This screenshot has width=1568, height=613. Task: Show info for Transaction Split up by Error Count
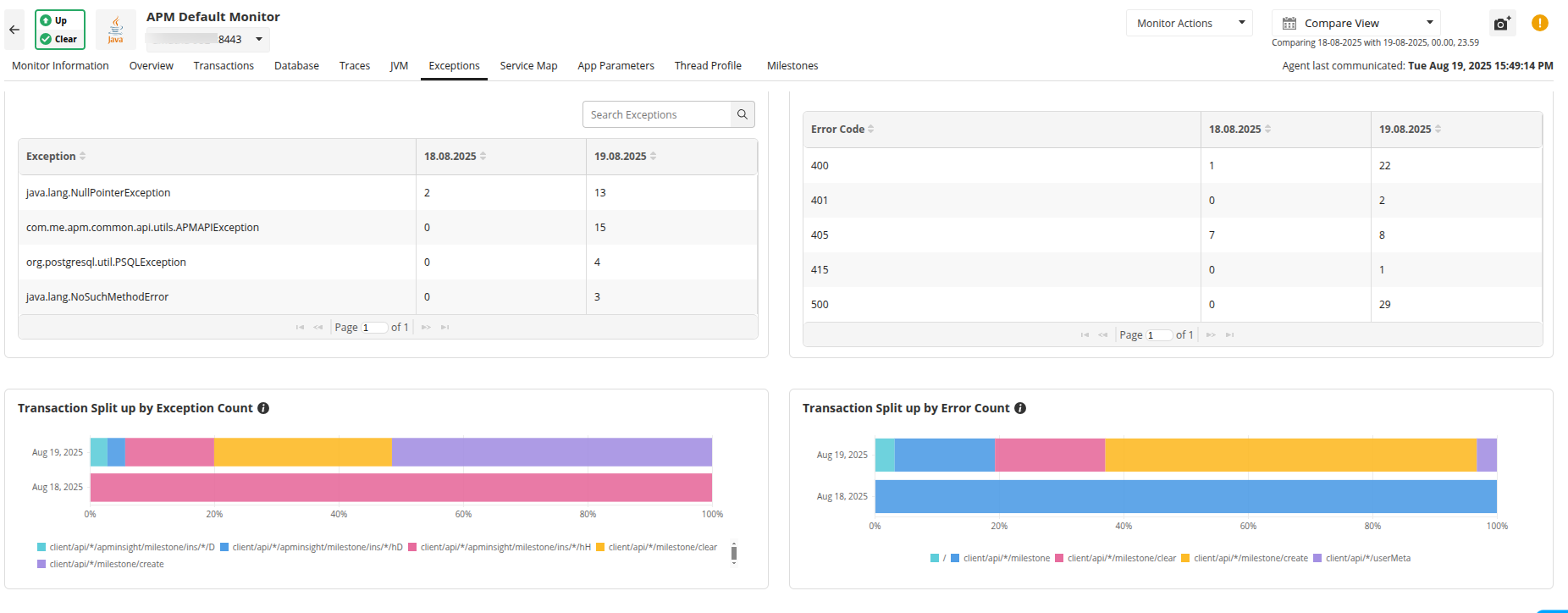(1020, 408)
